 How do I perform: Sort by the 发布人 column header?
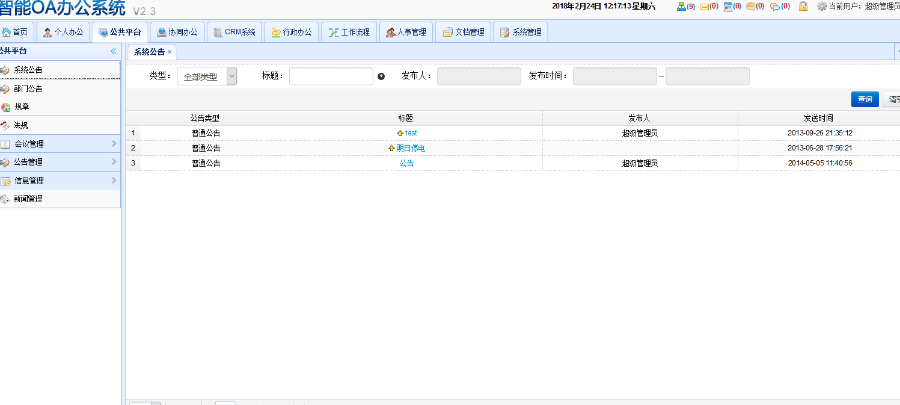[639, 118]
